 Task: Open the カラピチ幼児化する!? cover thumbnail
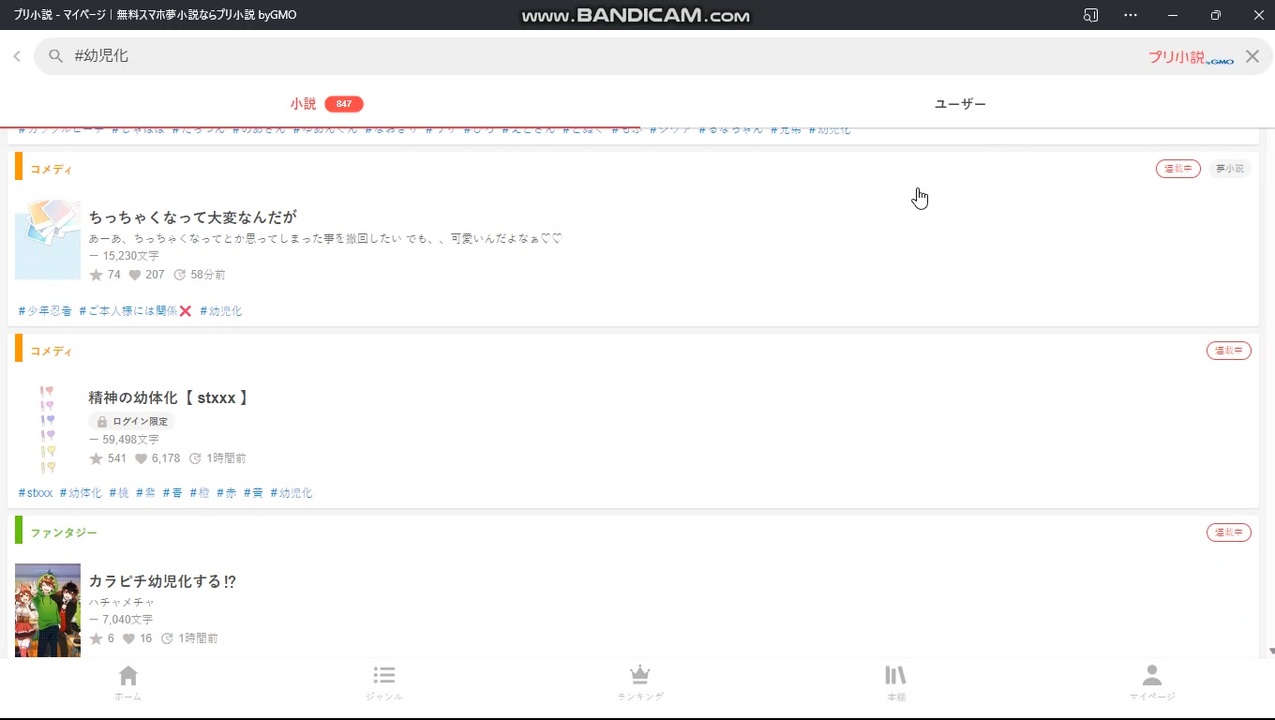click(x=47, y=609)
